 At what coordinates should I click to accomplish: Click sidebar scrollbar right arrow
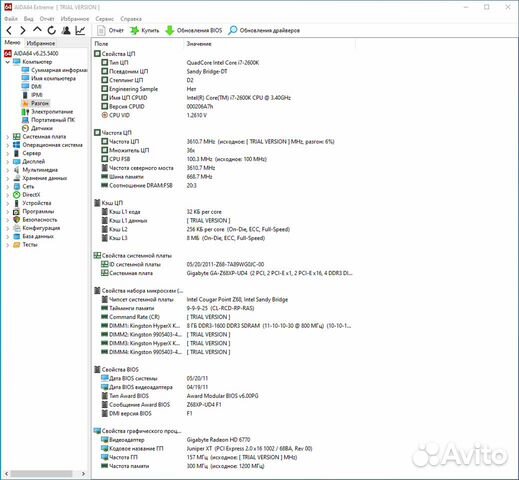coord(83,474)
